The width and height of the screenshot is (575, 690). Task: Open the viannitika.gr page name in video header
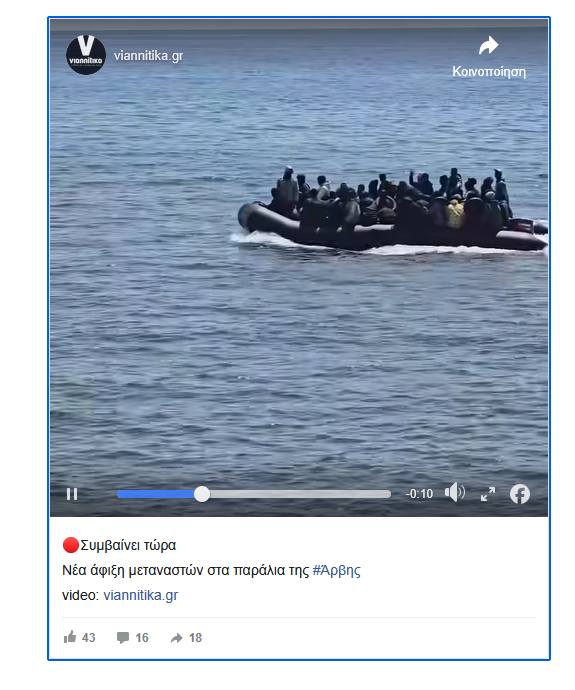coord(148,56)
